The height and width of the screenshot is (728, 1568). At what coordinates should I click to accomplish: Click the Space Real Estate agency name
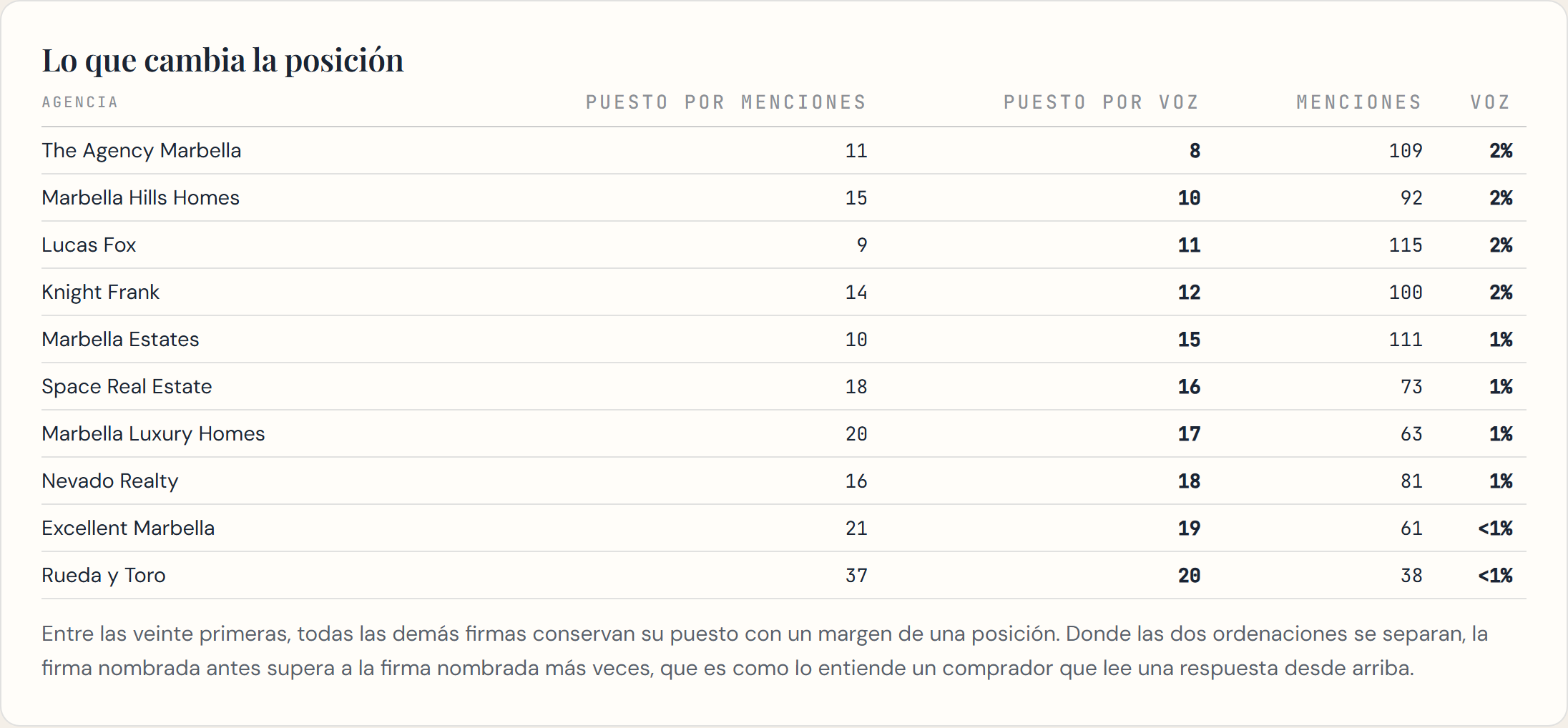point(127,387)
